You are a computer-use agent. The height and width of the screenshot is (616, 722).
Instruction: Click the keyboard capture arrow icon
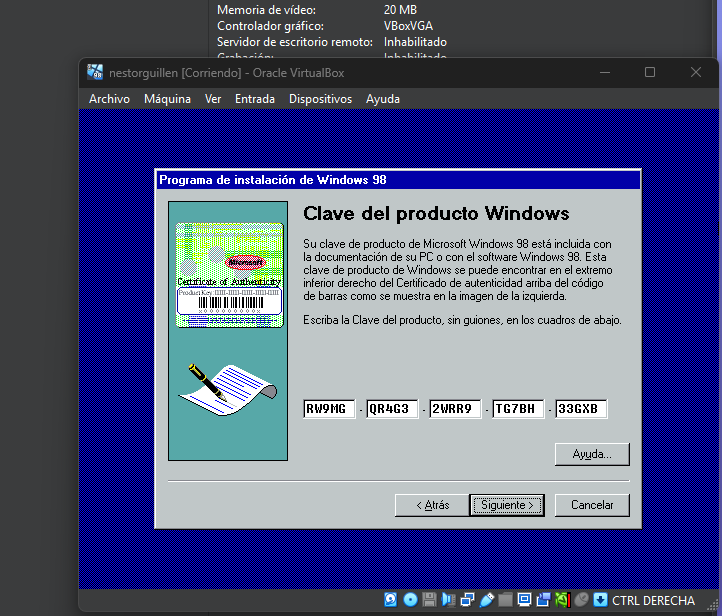coord(600,600)
